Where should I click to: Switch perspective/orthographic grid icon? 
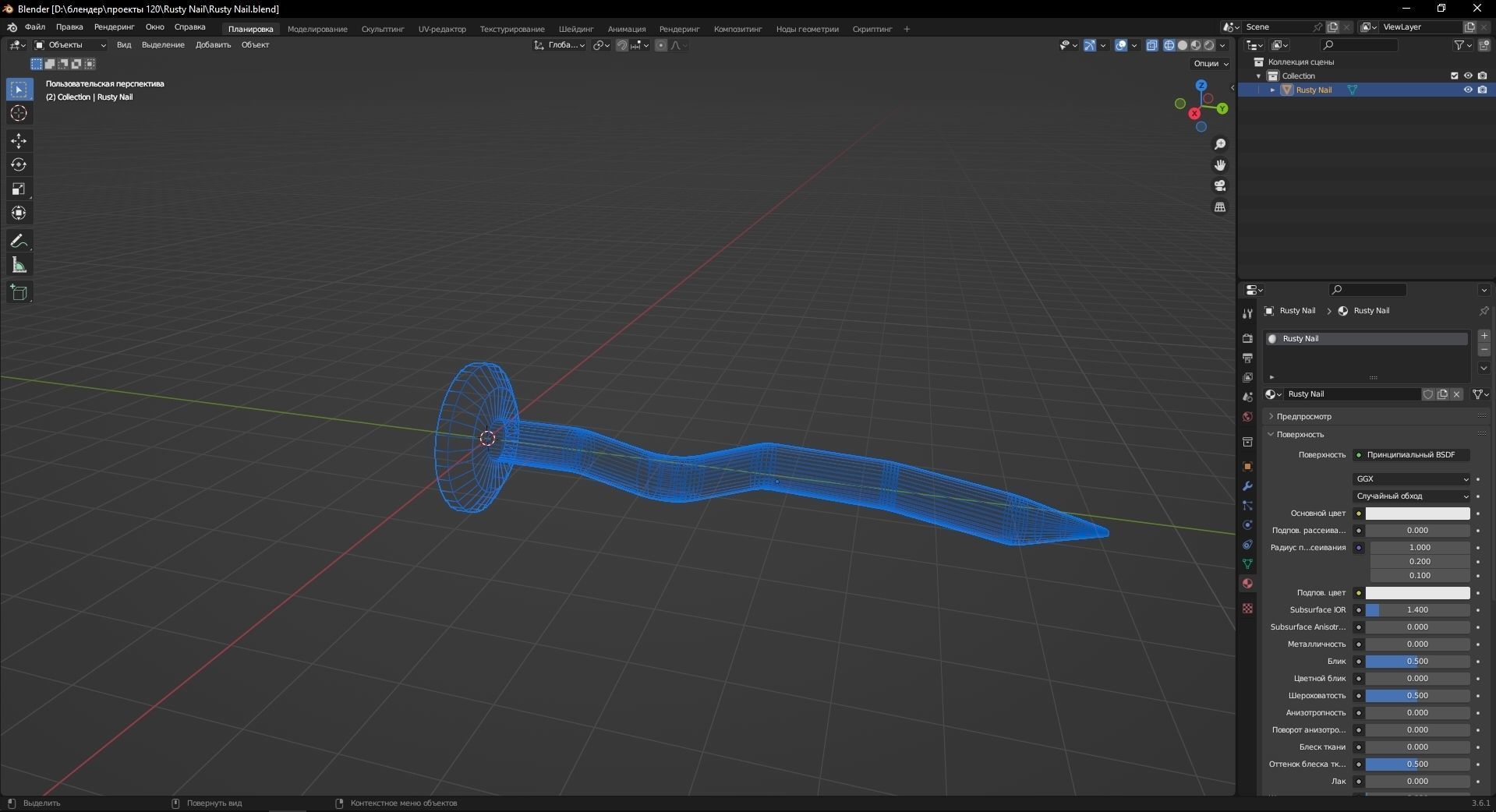[1220, 207]
